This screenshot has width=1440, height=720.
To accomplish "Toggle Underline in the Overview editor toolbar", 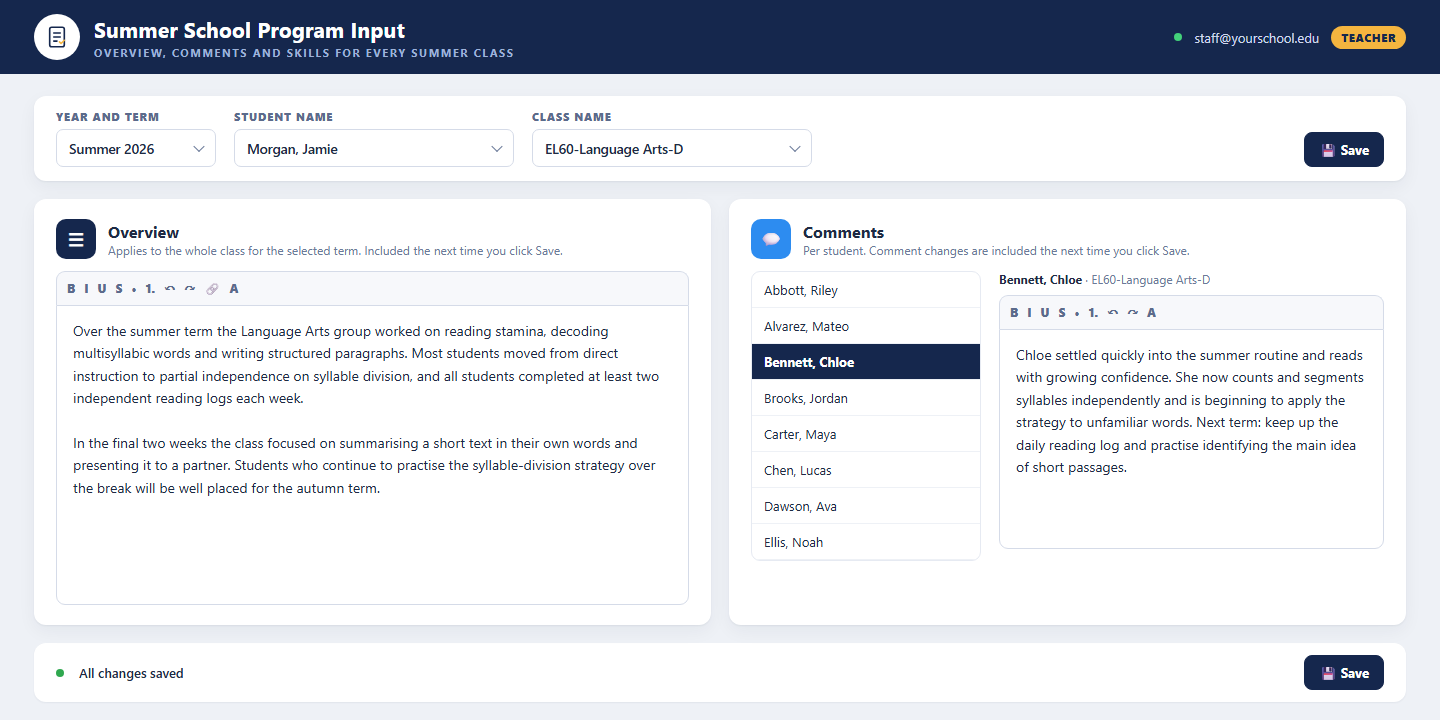I will [x=102, y=289].
